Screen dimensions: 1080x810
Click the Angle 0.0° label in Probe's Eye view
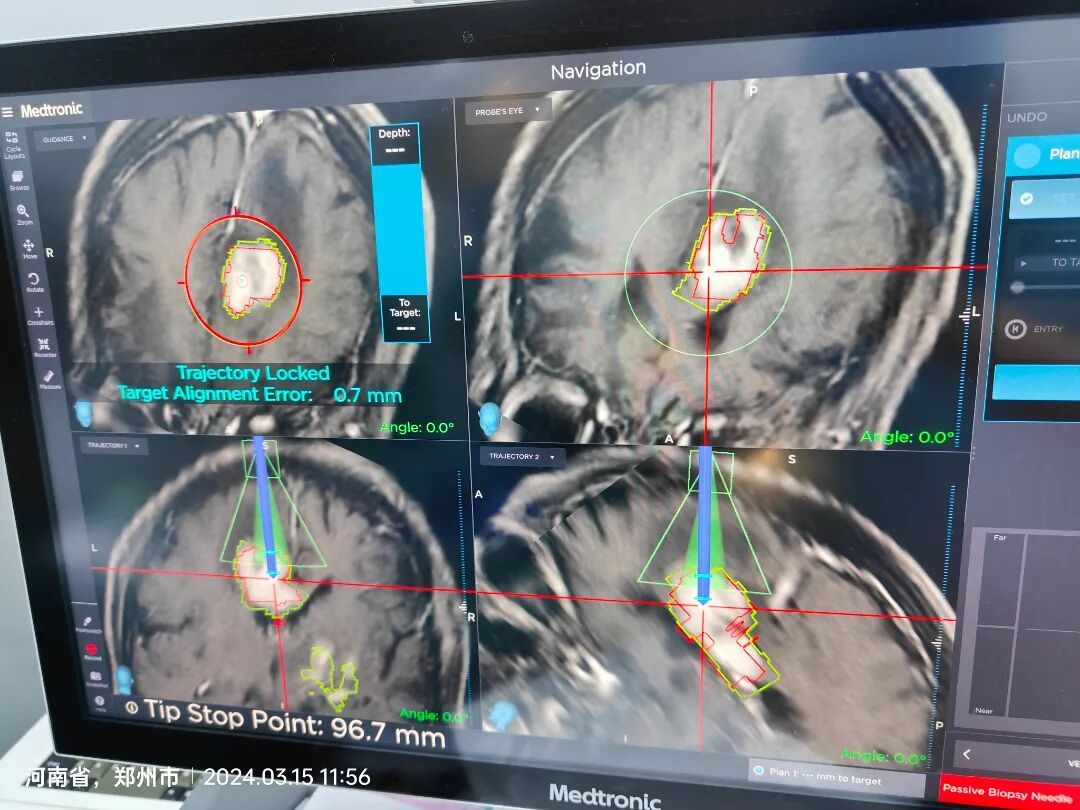point(907,437)
